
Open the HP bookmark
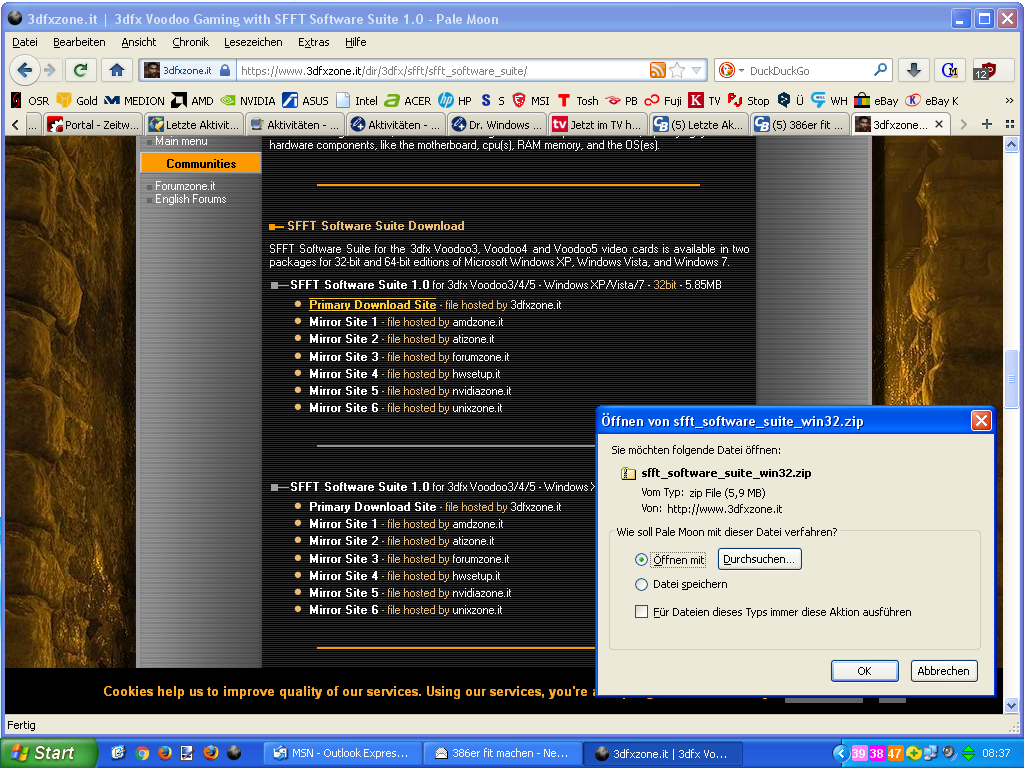(x=455, y=101)
